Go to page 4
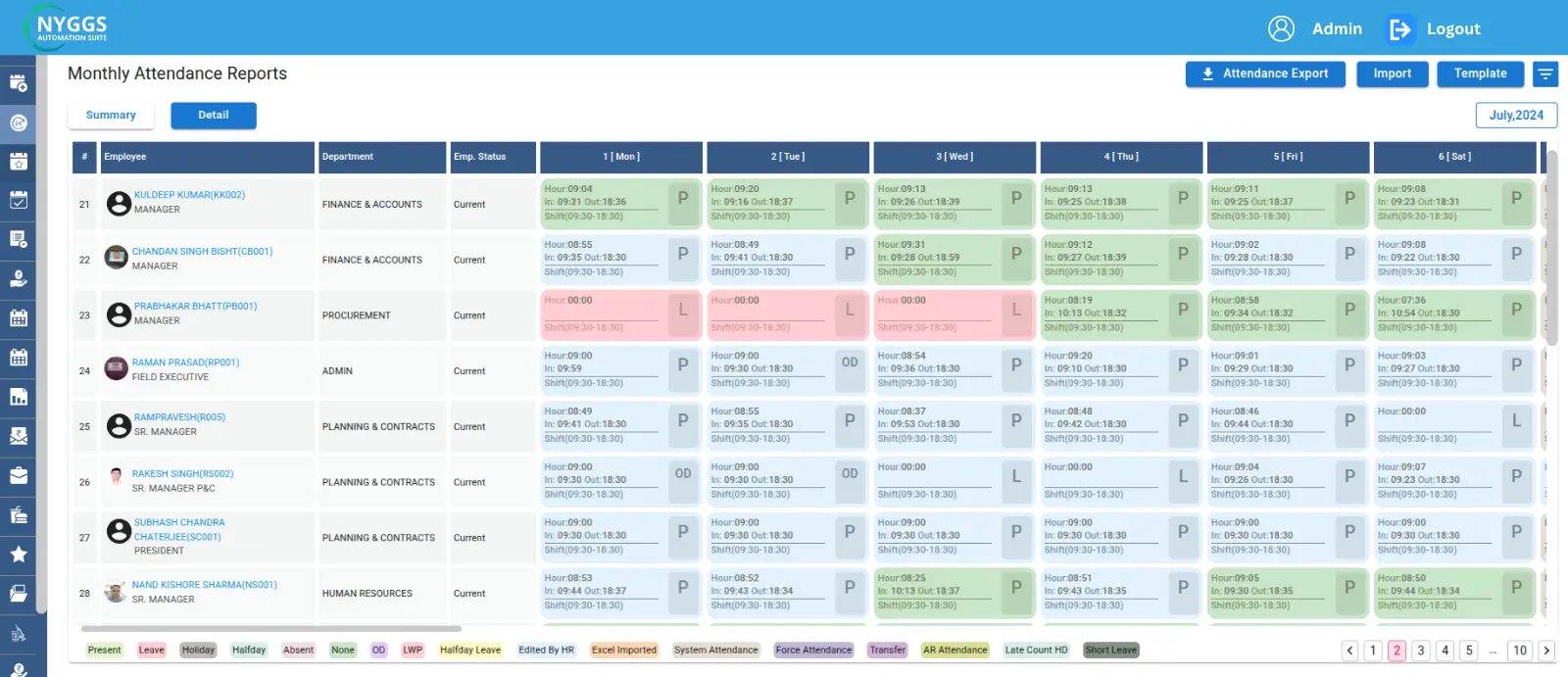 pos(1445,650)
